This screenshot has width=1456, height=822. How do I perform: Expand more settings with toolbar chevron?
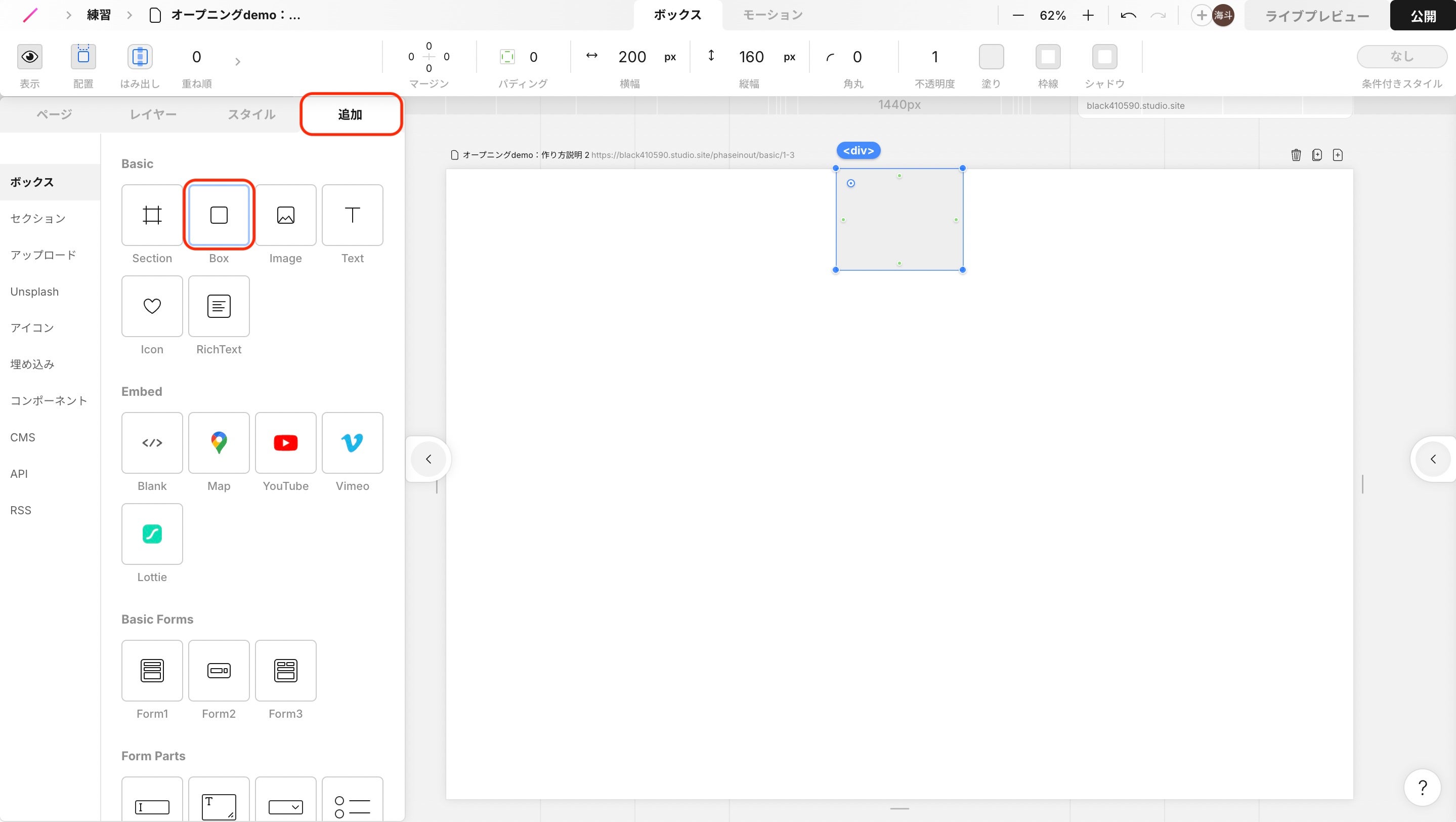pyautogui.click(x=237, y=61)
